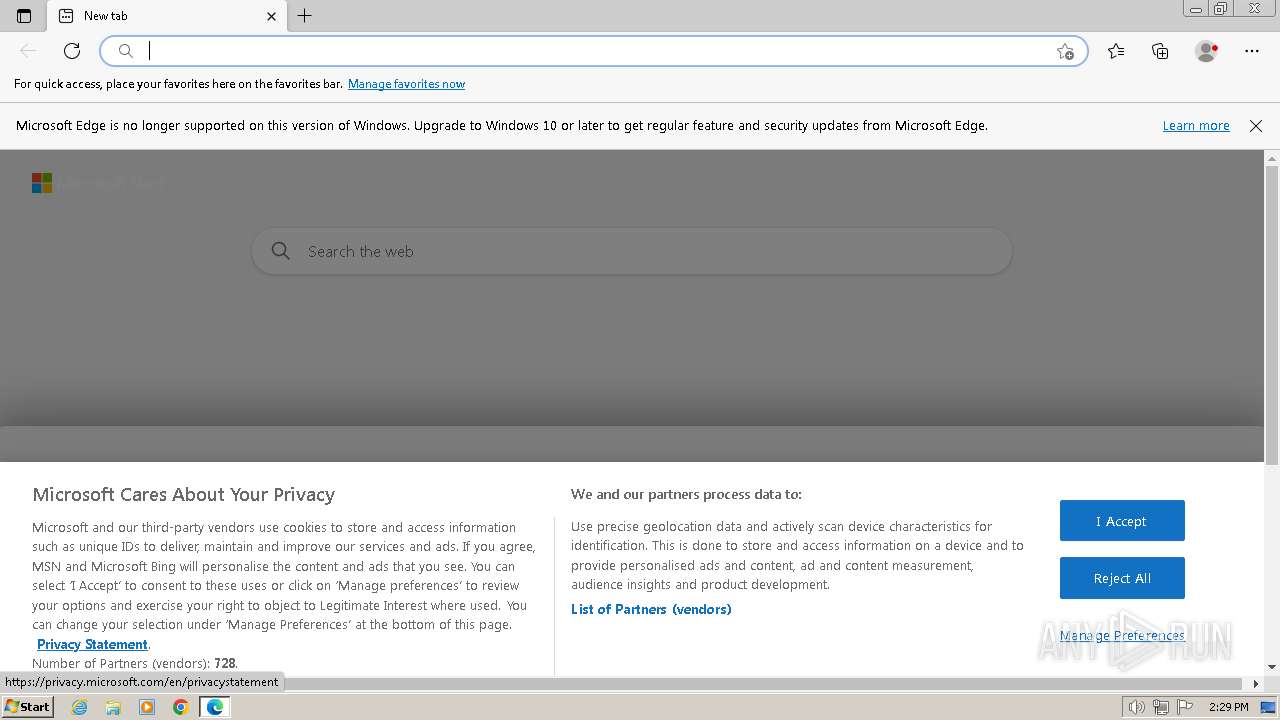The image size is (1280, 720).
Task: Add this page to favorites star
Action: tap(1065, 51)
